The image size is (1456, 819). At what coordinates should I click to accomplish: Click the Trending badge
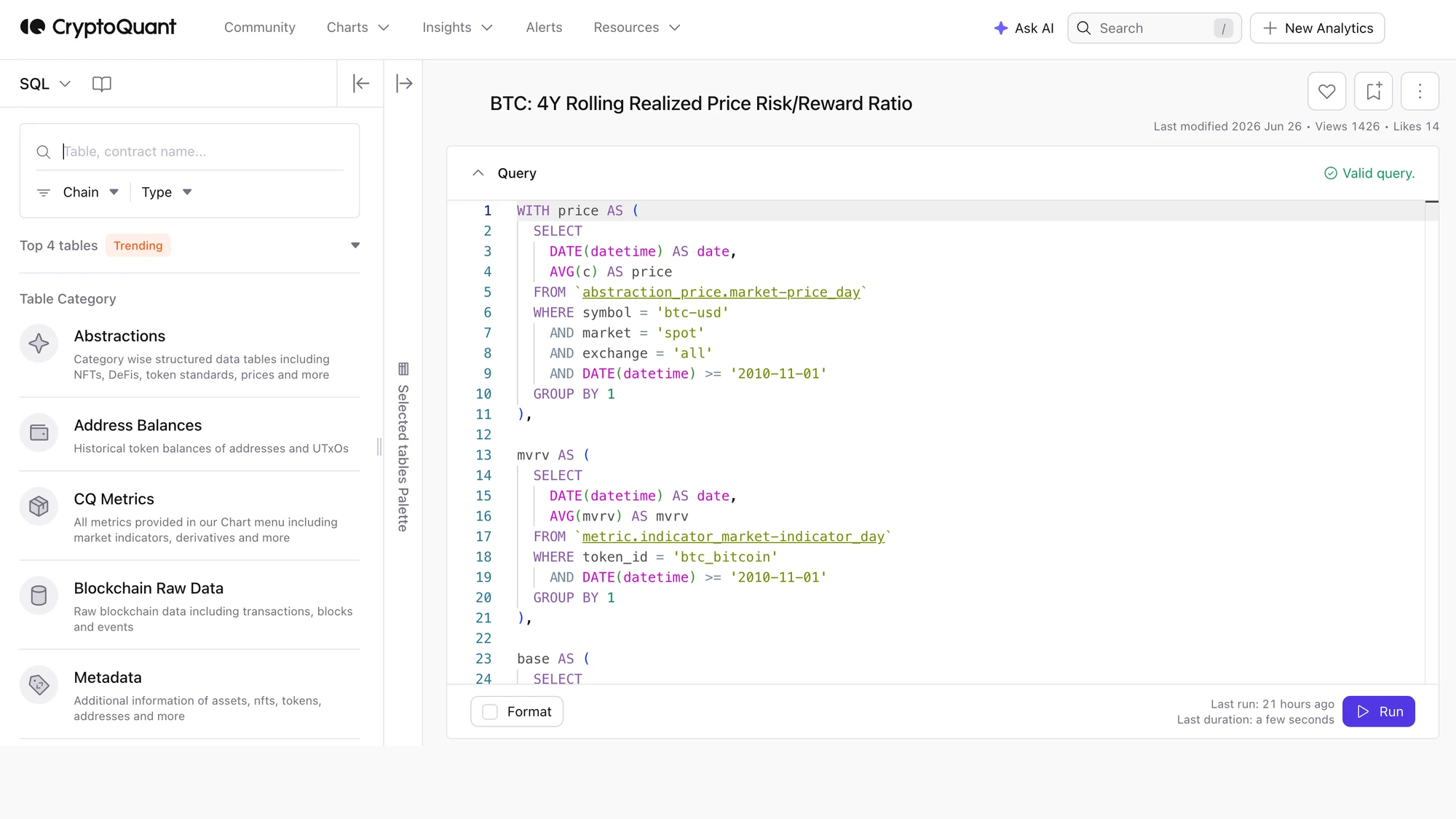138,245
